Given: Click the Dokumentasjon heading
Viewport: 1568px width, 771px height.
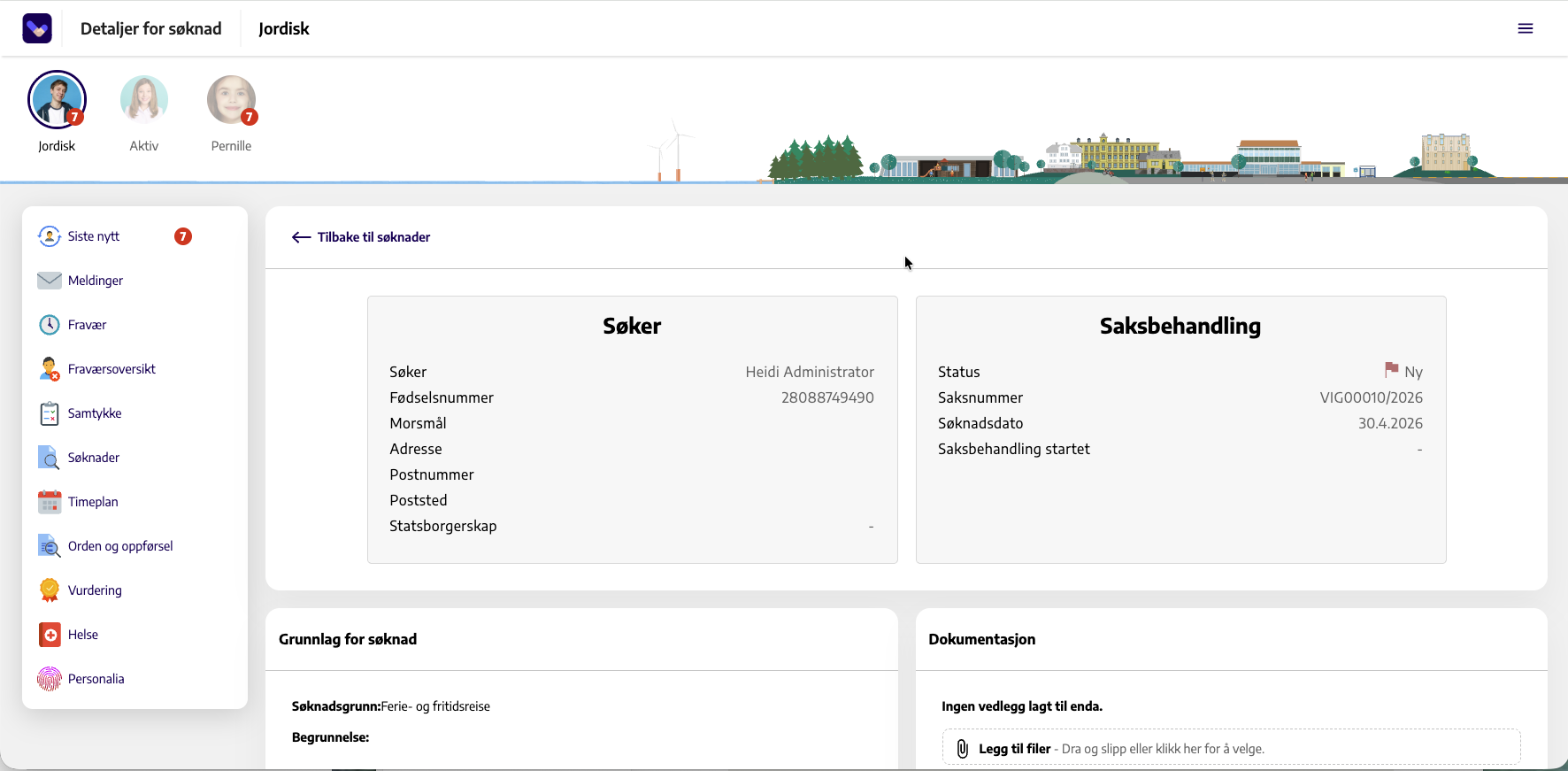Looking at the screenshot, I should (982, 639).
